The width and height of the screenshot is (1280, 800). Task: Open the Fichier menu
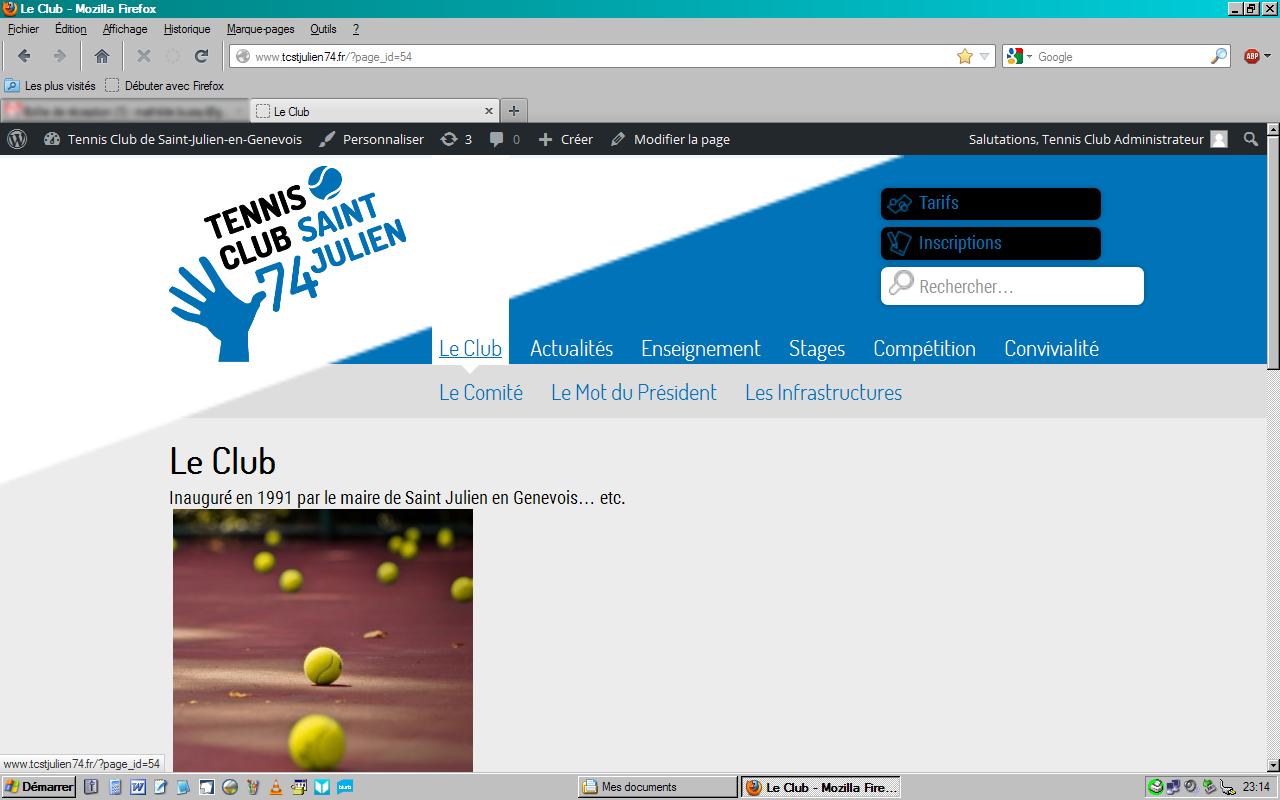click(x=22, y=29)
